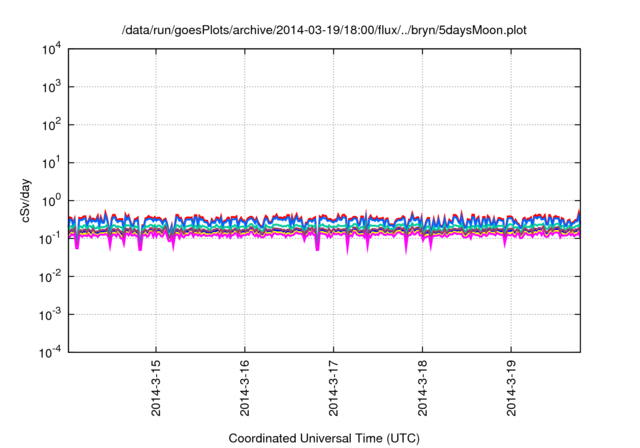The image size is (640, 448).
Task: Click the Coordinated Universal Time axis label
Action: click(325, 439)
